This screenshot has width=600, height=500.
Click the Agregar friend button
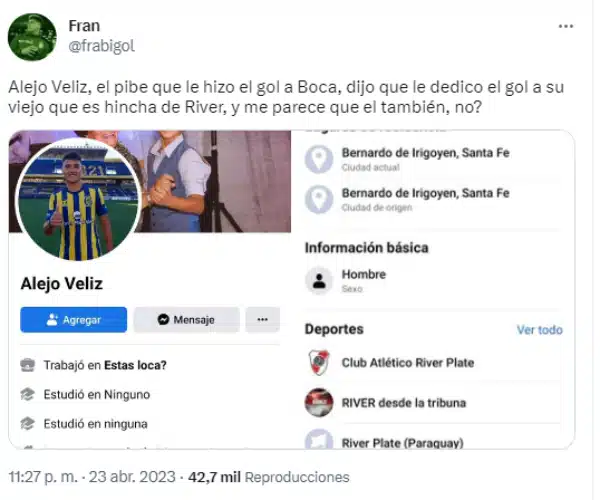pos(73,319)
